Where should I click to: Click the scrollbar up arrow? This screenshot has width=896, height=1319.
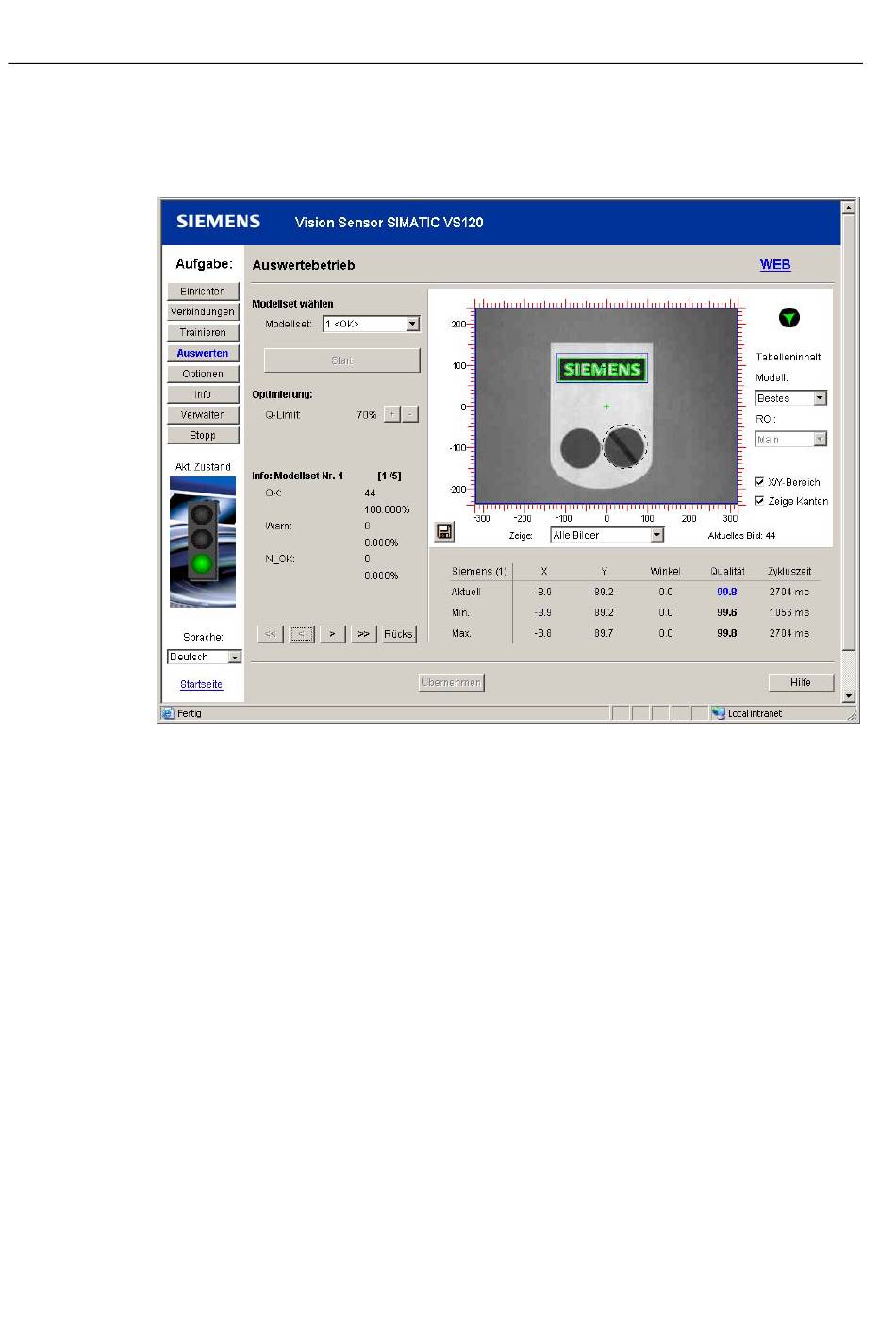849,207
